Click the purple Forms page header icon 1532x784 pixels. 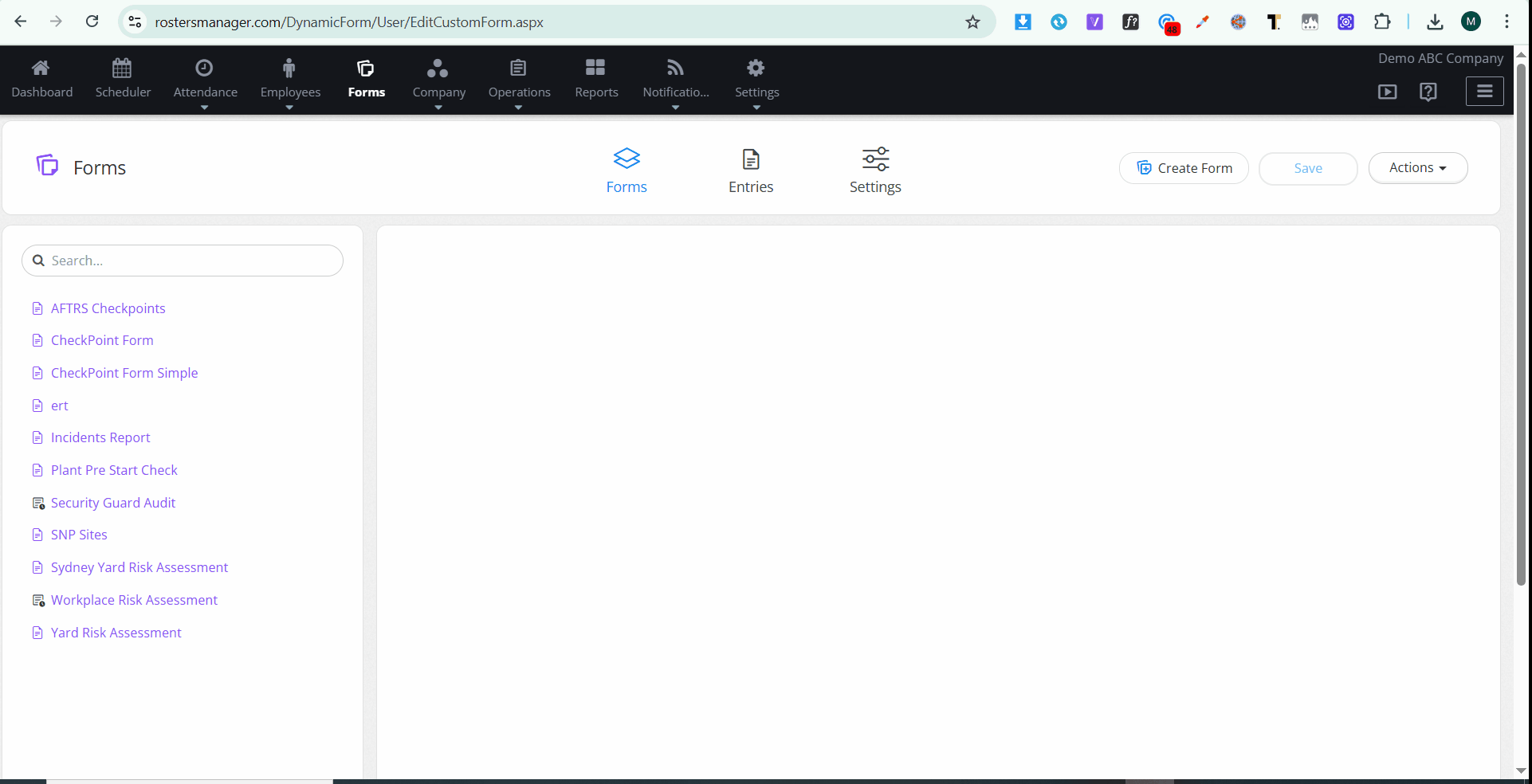48,165
